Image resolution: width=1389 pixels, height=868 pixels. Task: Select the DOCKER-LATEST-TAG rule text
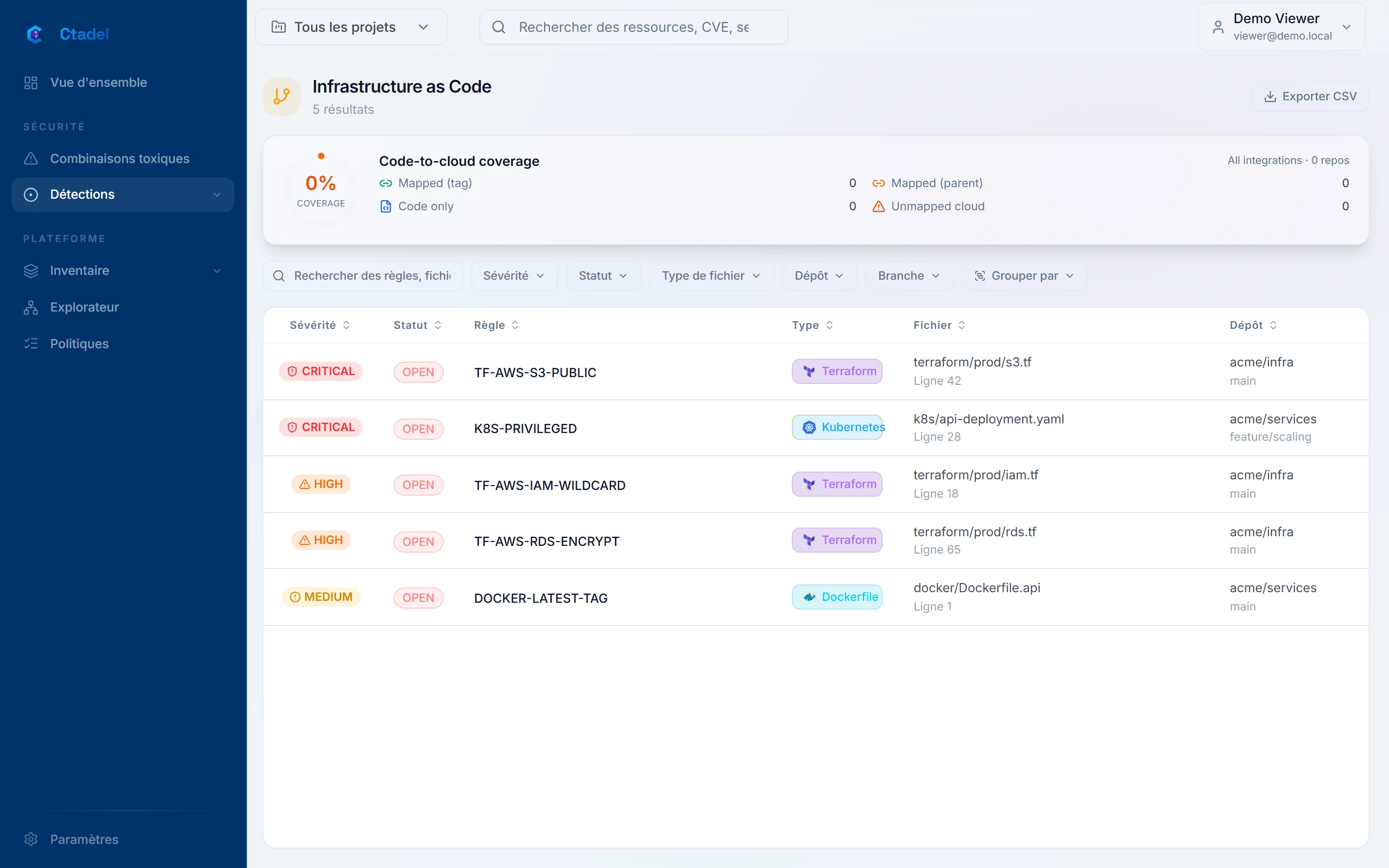point(541,598)
